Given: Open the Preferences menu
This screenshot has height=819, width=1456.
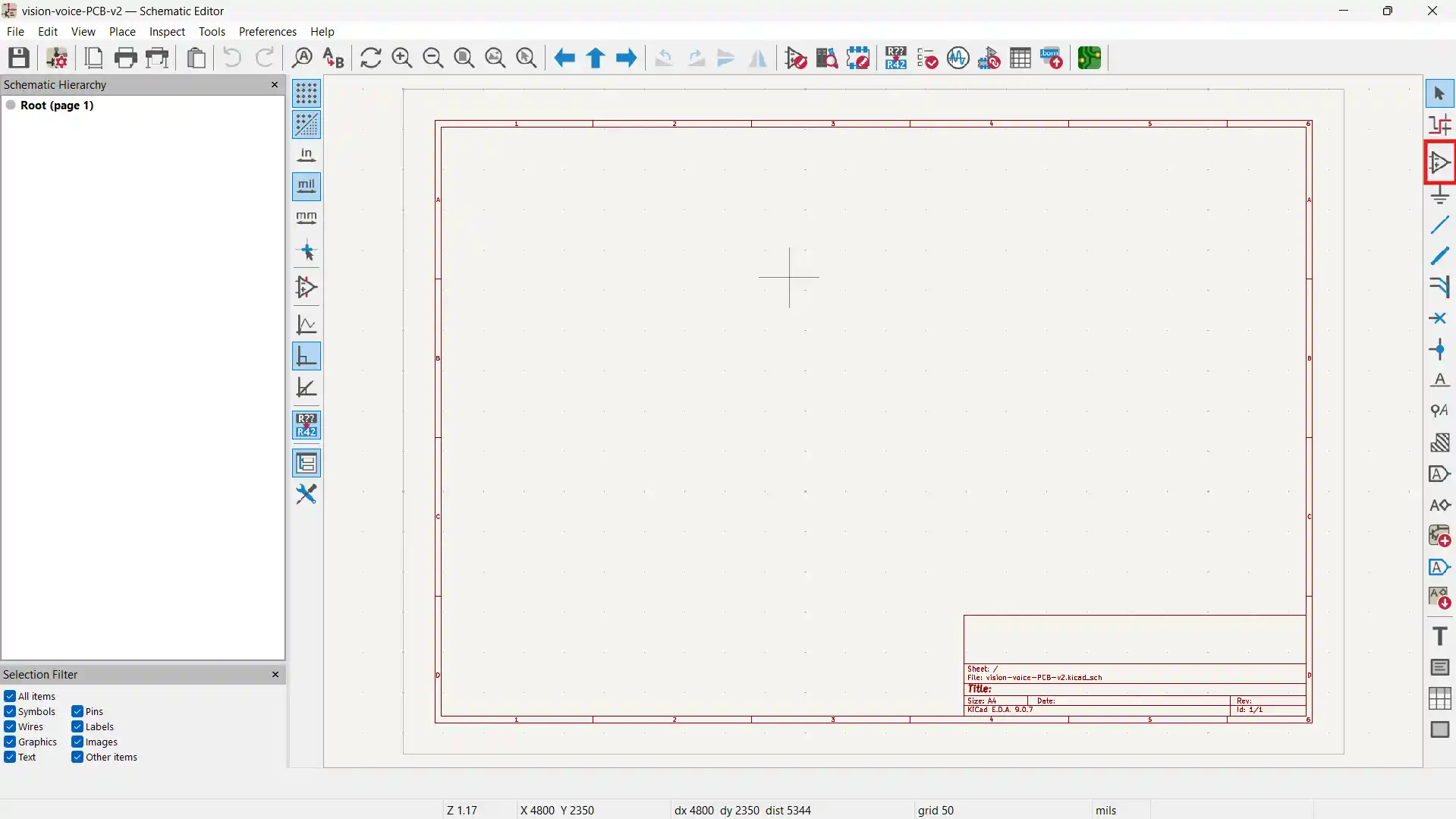Looking at the screenshot, I should 268,31.
